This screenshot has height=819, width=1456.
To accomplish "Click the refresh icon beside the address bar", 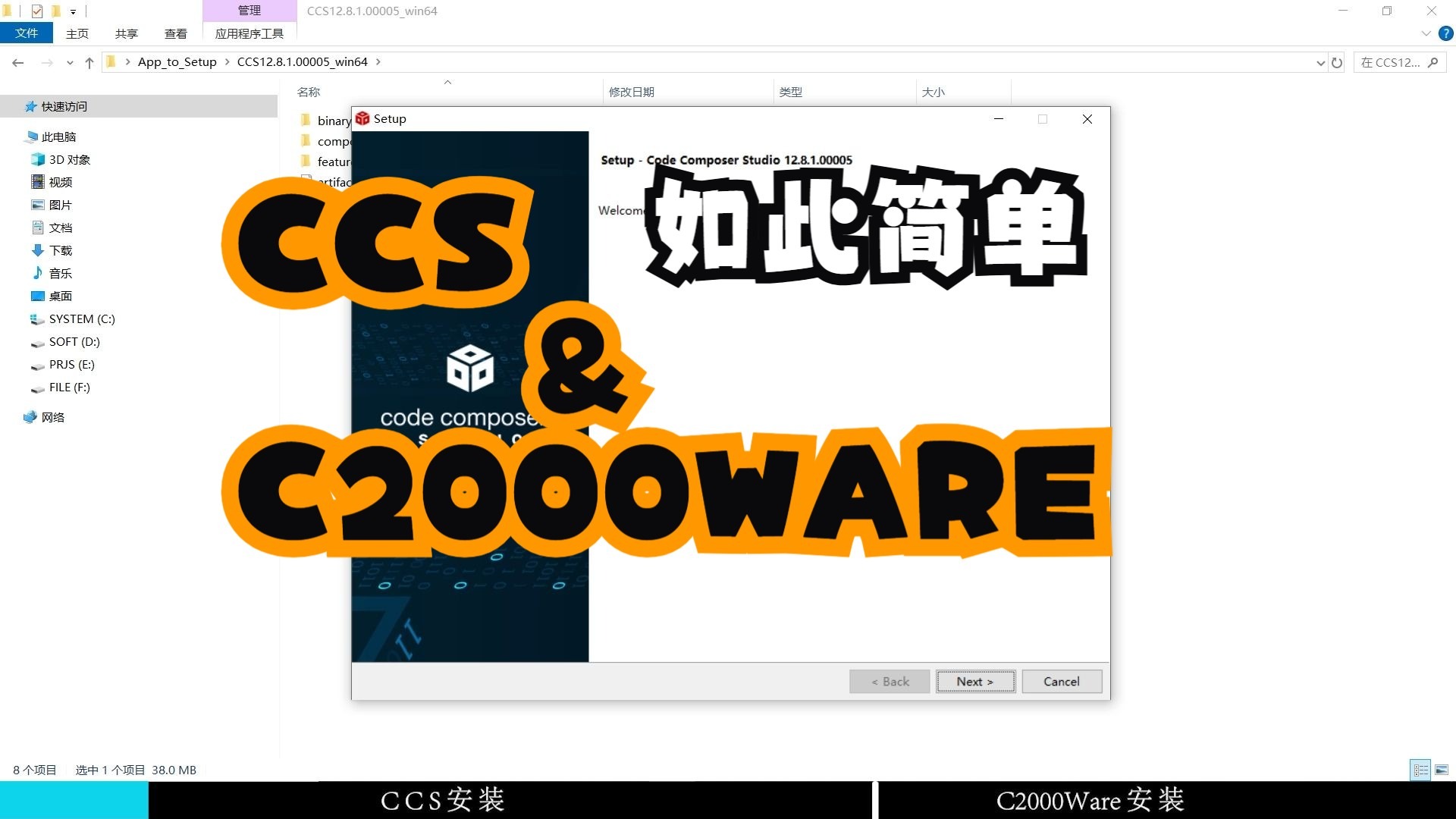I will pyautogui.click(x=1338, y=62).
